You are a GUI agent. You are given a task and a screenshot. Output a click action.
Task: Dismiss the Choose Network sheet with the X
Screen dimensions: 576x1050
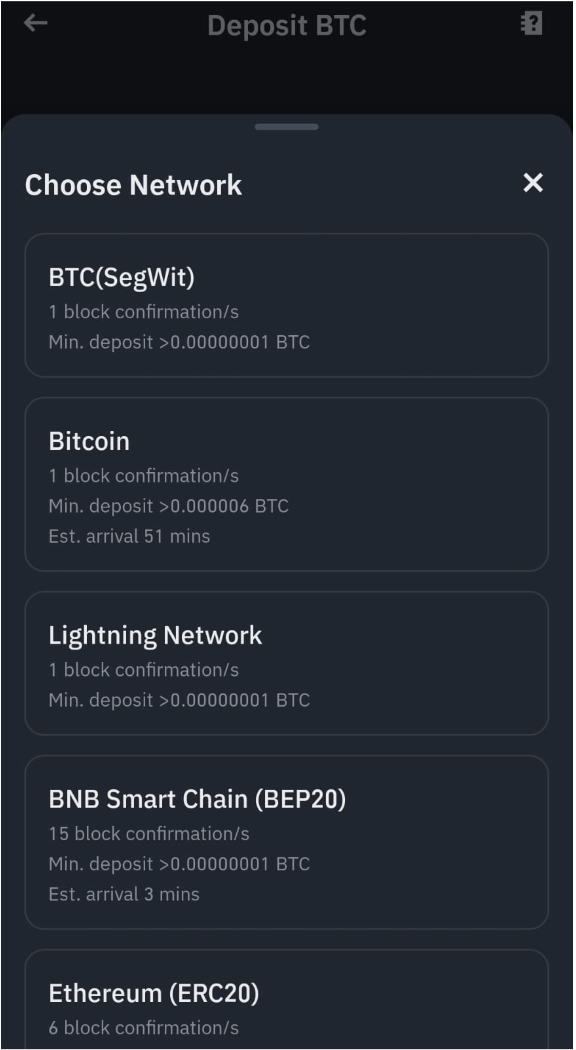coord(533,184)
